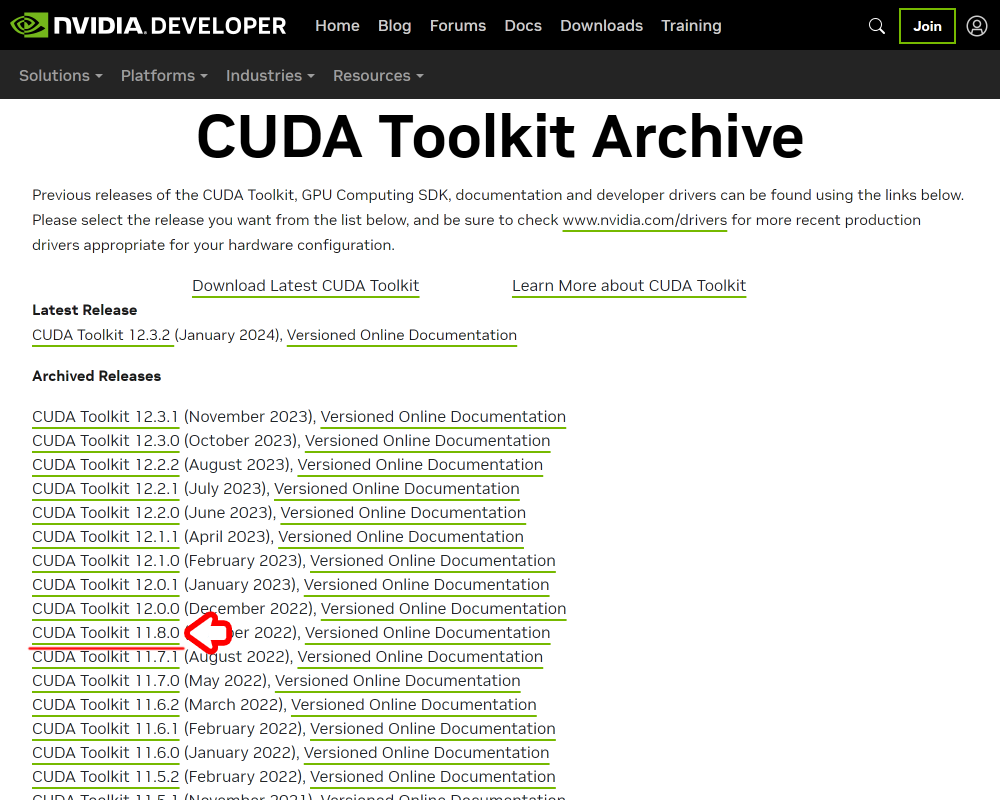Expand the Platforms dropdown
1000x800 pixels.
tap(163, 75)
